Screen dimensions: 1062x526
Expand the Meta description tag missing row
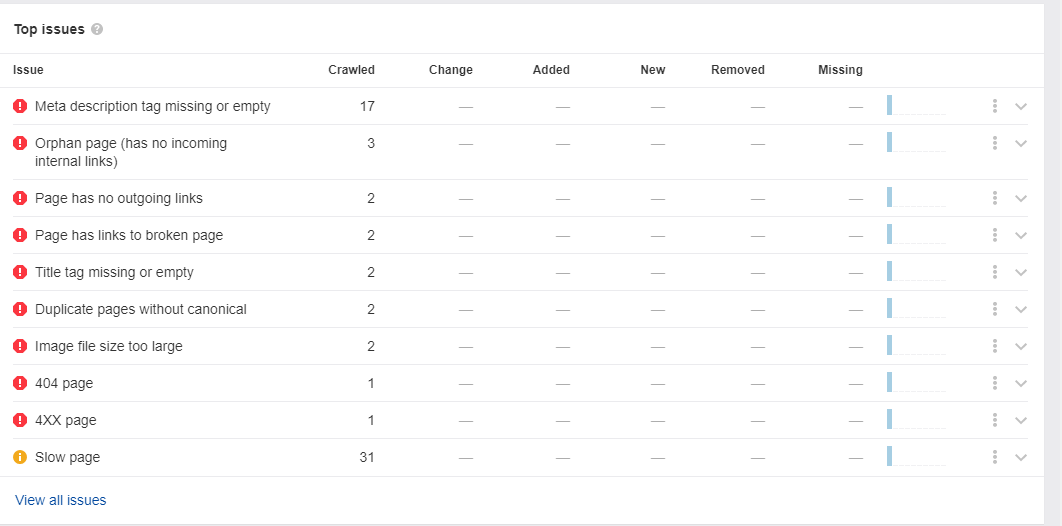click(1021, 106)
